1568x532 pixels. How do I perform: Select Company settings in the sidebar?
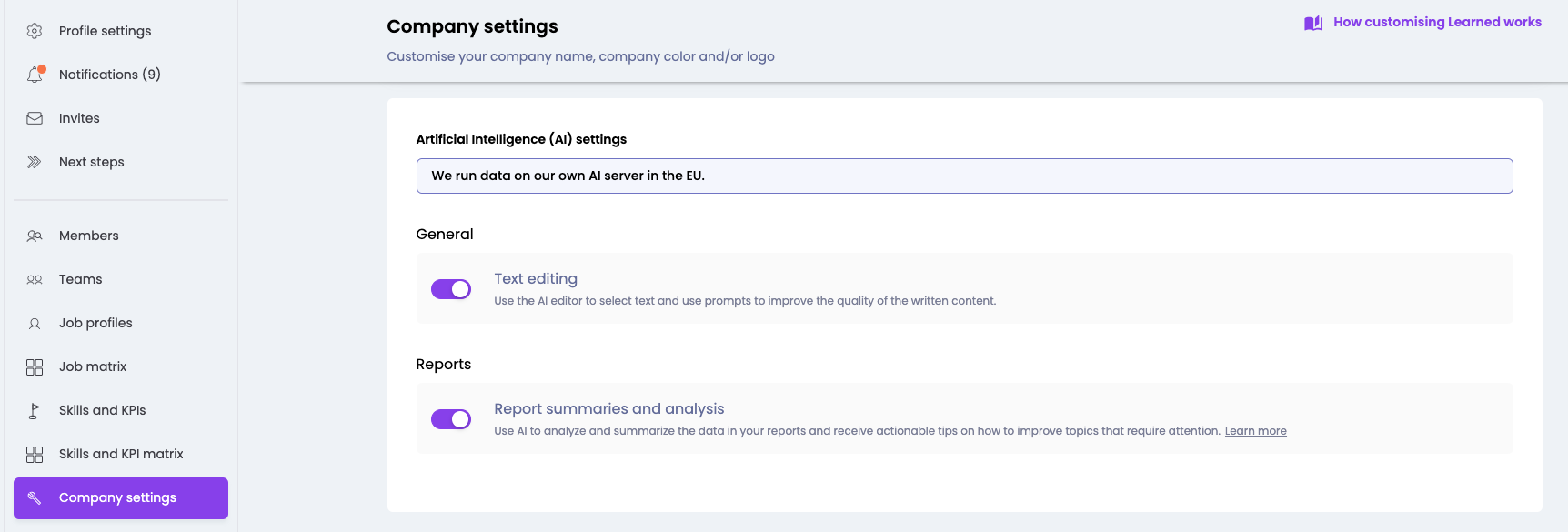(117, 497)
